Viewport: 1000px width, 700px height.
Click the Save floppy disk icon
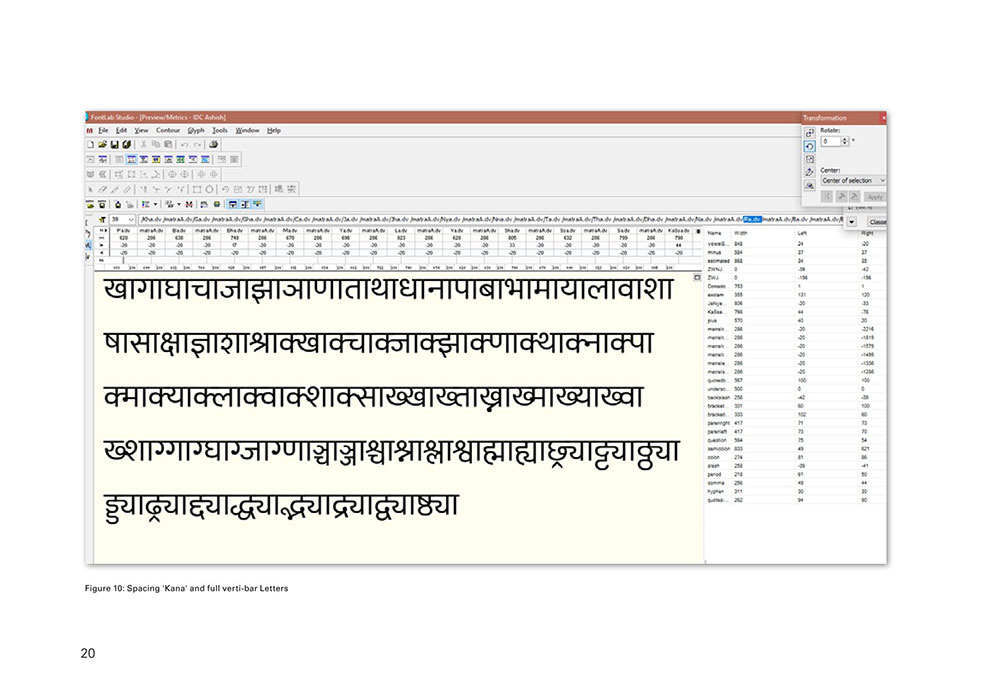115,145
